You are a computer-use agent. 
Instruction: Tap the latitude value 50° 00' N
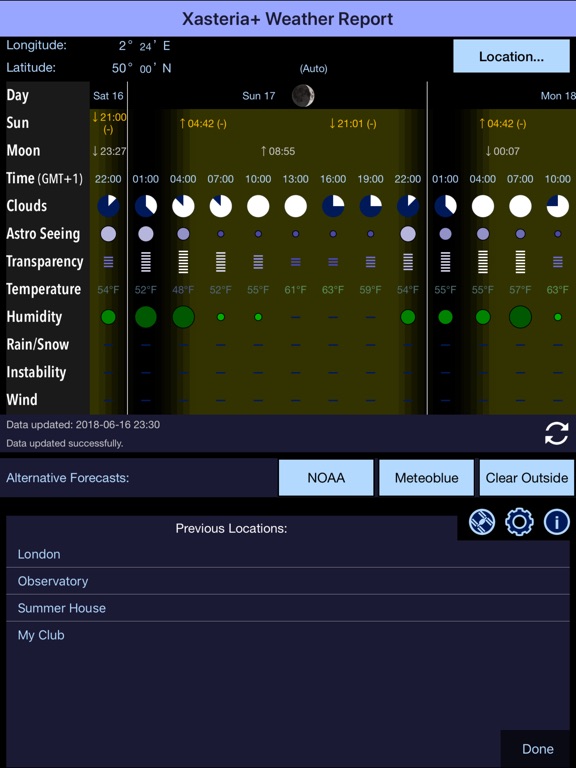[142, 68]
